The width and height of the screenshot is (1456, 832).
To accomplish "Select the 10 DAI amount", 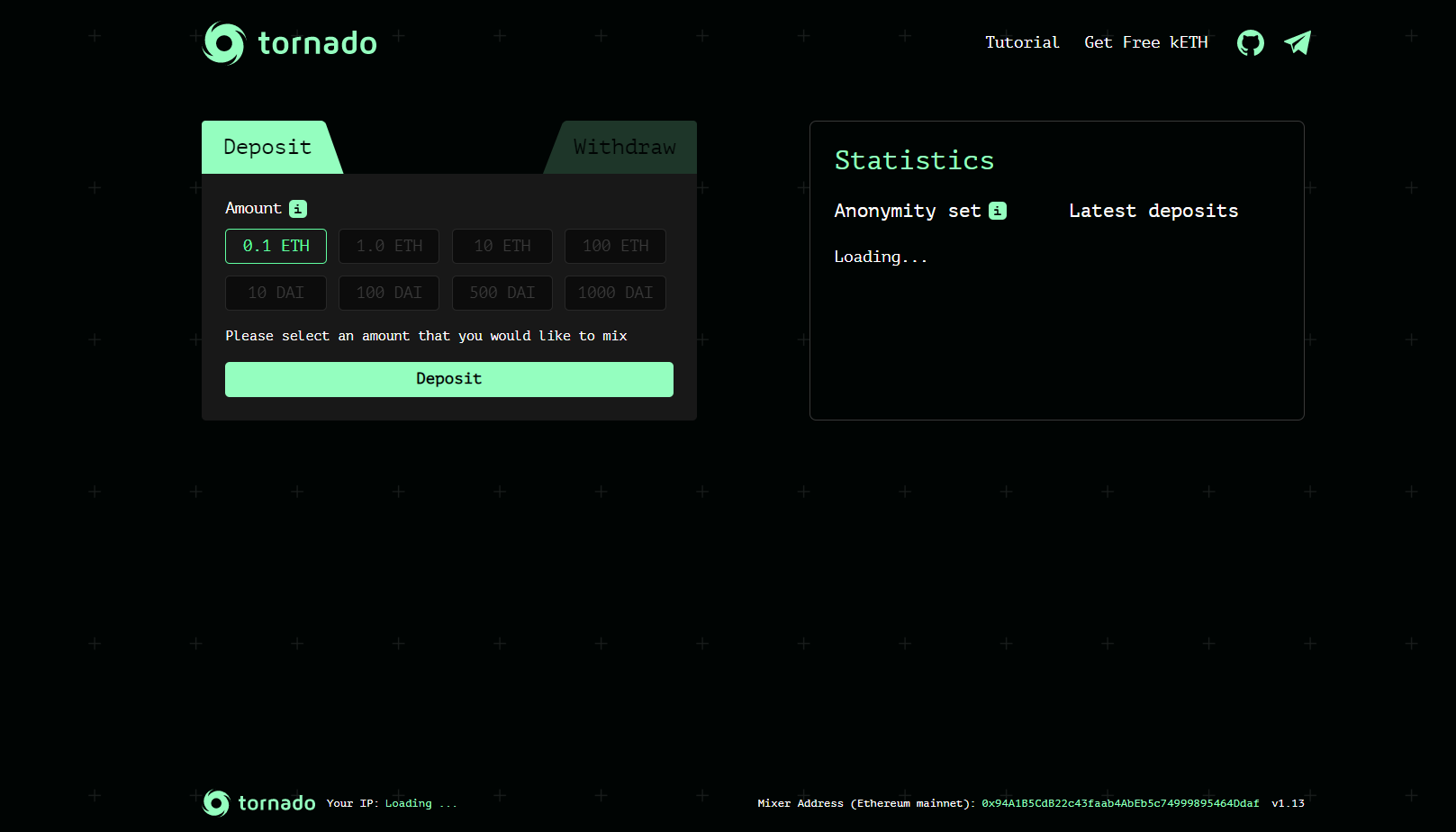I will pos(276,293).
